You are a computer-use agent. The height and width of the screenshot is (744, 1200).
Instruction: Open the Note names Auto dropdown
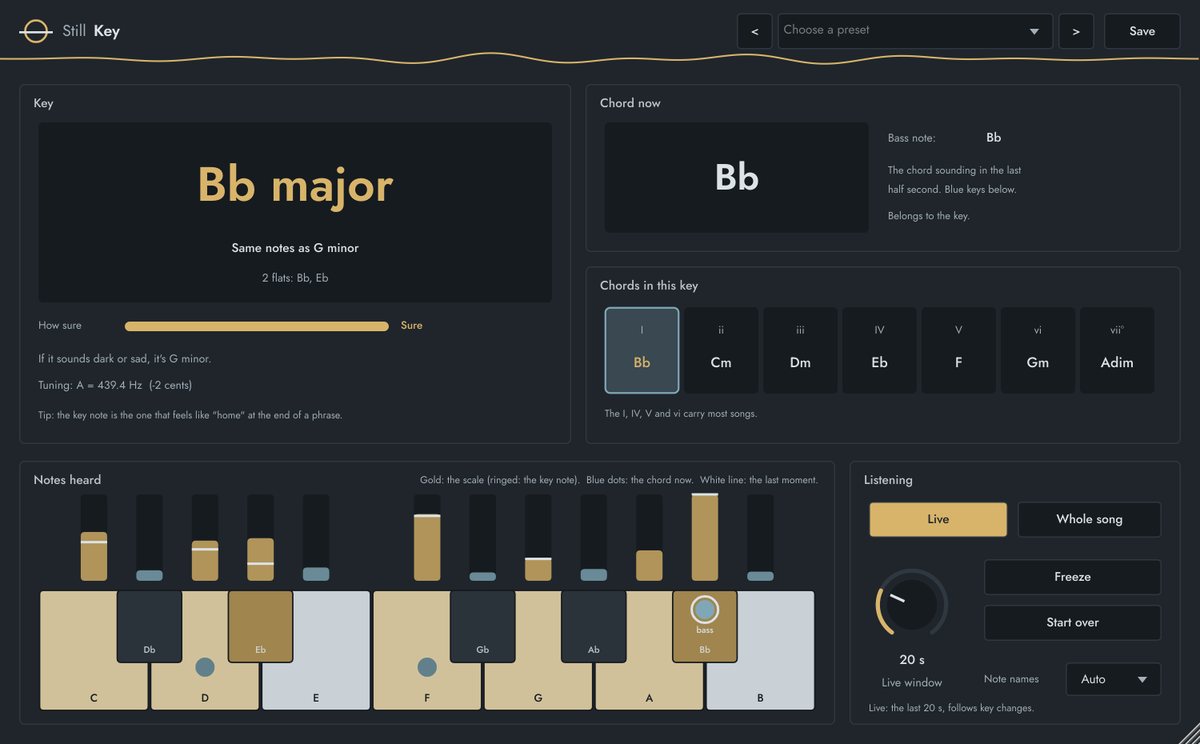click(1113, 679)
